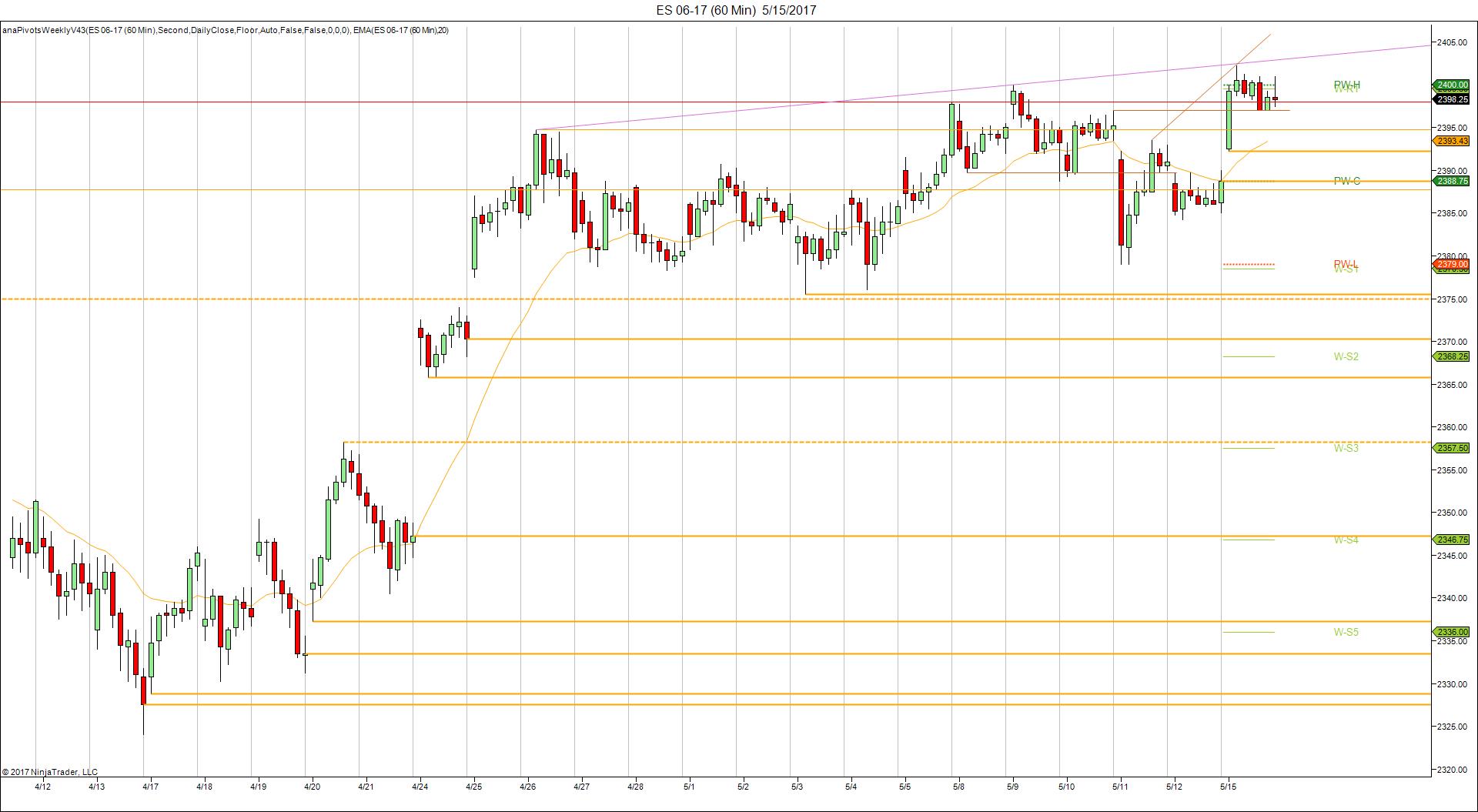The height and width of the screenshot is (812, 1478).
Task: Click the 2320.00 price axis label
Action: tap(1453, 769)
